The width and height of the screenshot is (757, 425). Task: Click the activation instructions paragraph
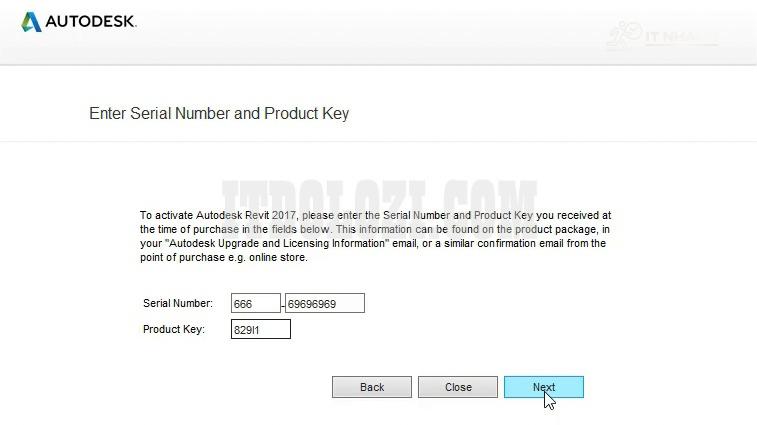pos(374,236)
